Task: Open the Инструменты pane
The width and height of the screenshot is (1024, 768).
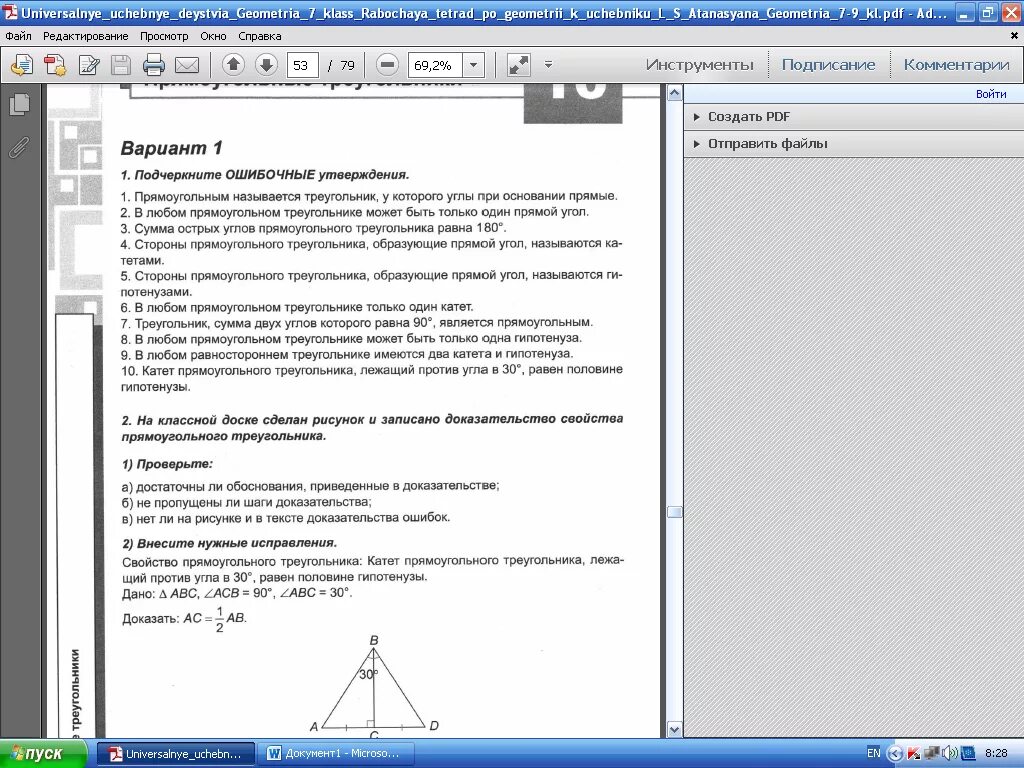Action: point(699,65)
